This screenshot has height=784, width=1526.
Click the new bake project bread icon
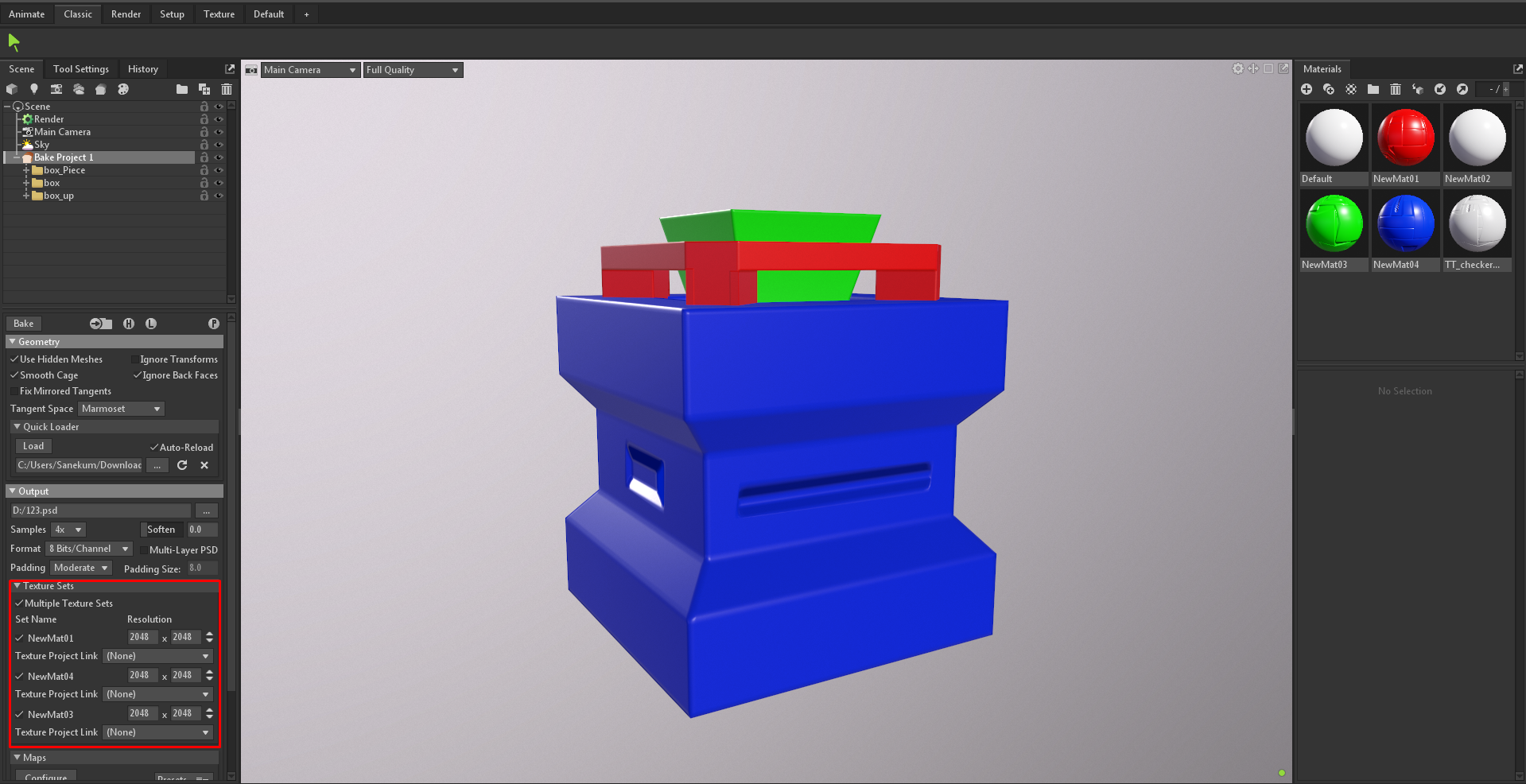tap(100, 89)
